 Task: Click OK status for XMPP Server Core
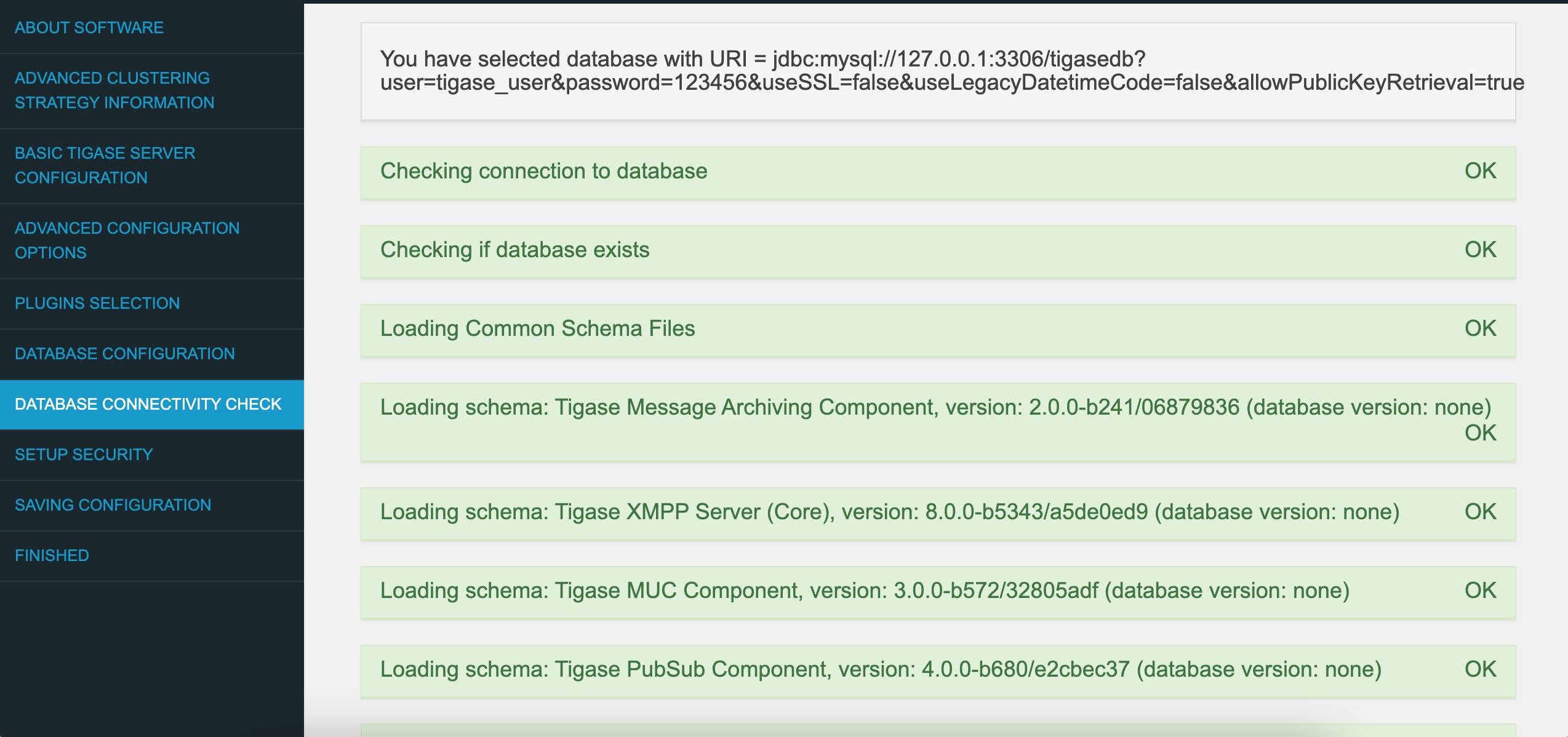coord(1480,512)
